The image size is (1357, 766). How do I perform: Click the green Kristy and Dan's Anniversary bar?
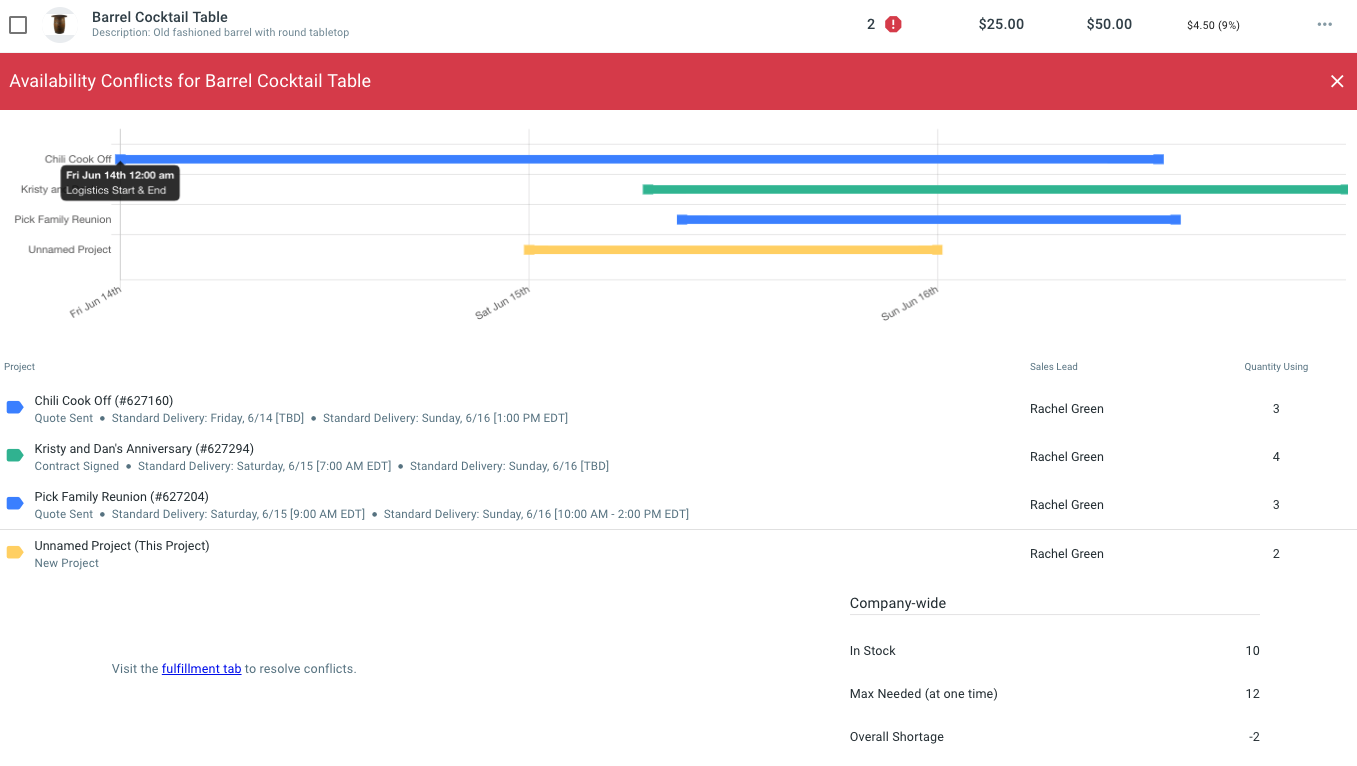(x=995, y=189)
